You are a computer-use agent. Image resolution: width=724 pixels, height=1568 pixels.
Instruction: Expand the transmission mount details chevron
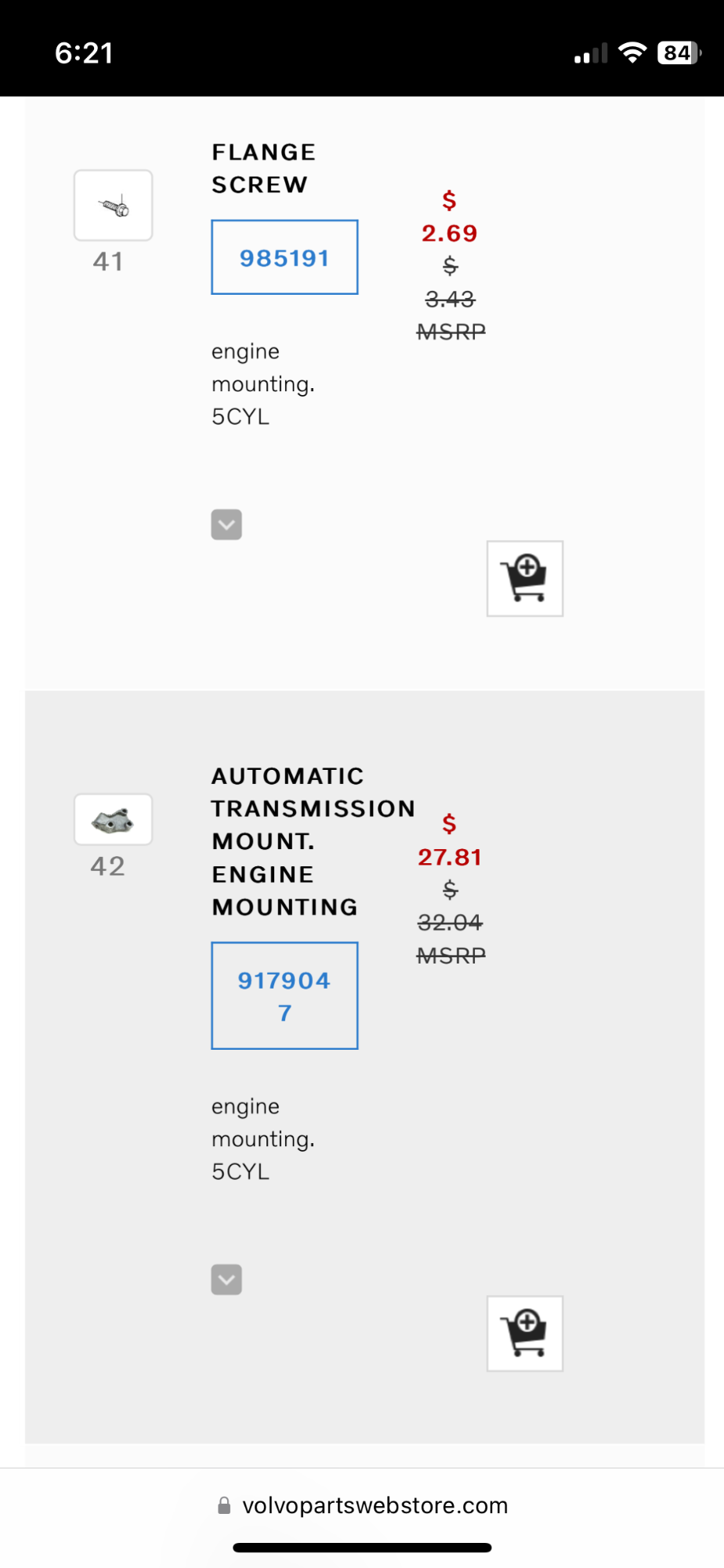pos(226,1279)
